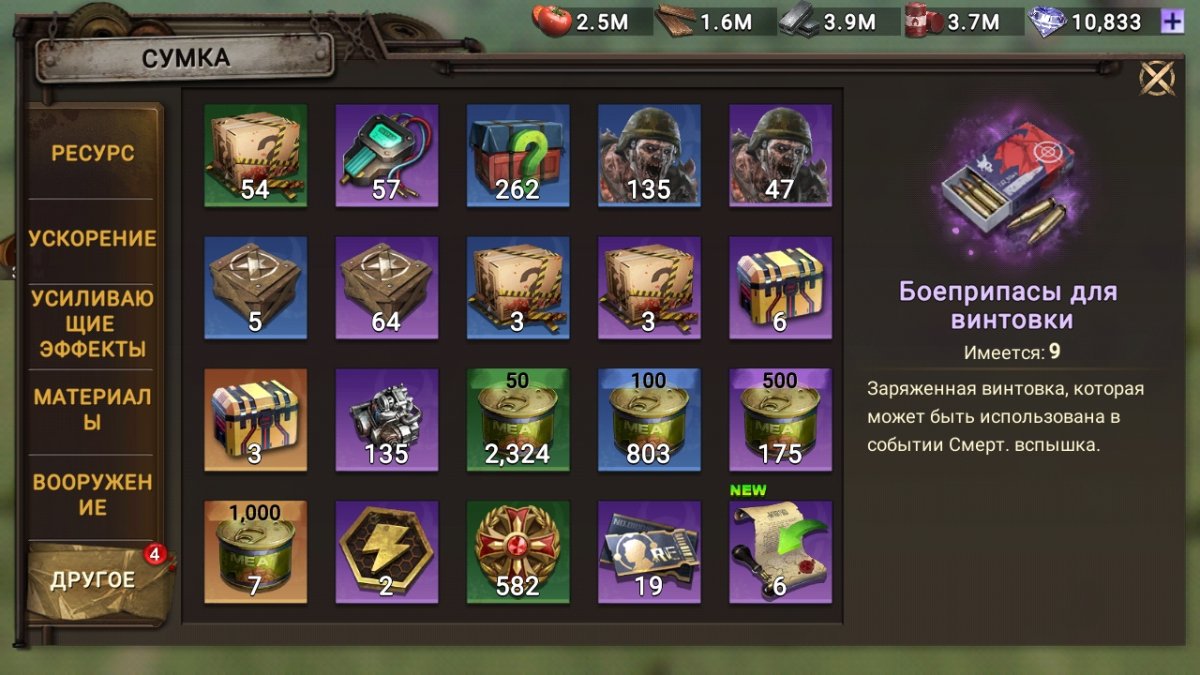Go to the ВООРУЖЕНИЕ tab
Viewport: 1200px width, 675px height.
click(93, 494)
